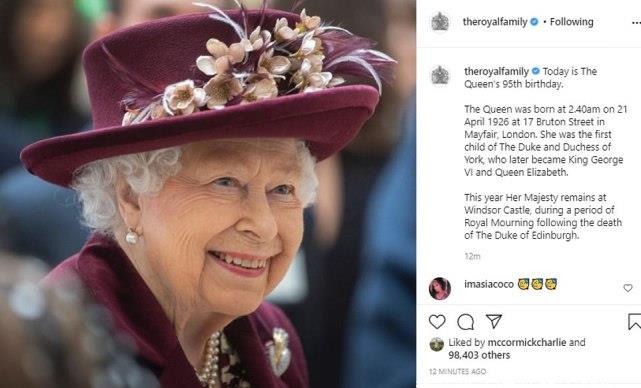Open theroyalfamily username in the post header
This screenshot has height=388, width=641.
[x=495, y=22]
